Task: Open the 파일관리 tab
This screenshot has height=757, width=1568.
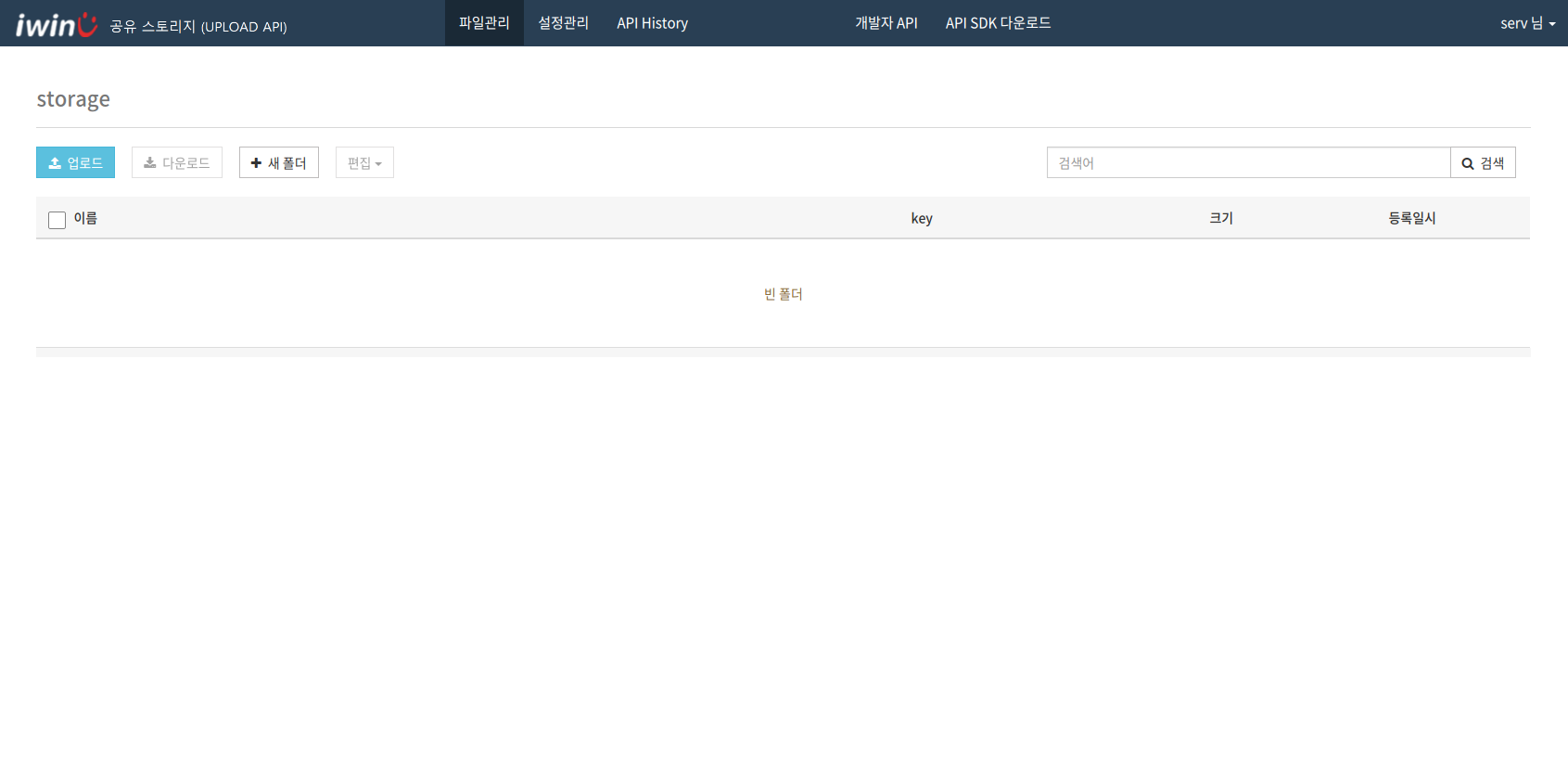Action: (484, 23)
